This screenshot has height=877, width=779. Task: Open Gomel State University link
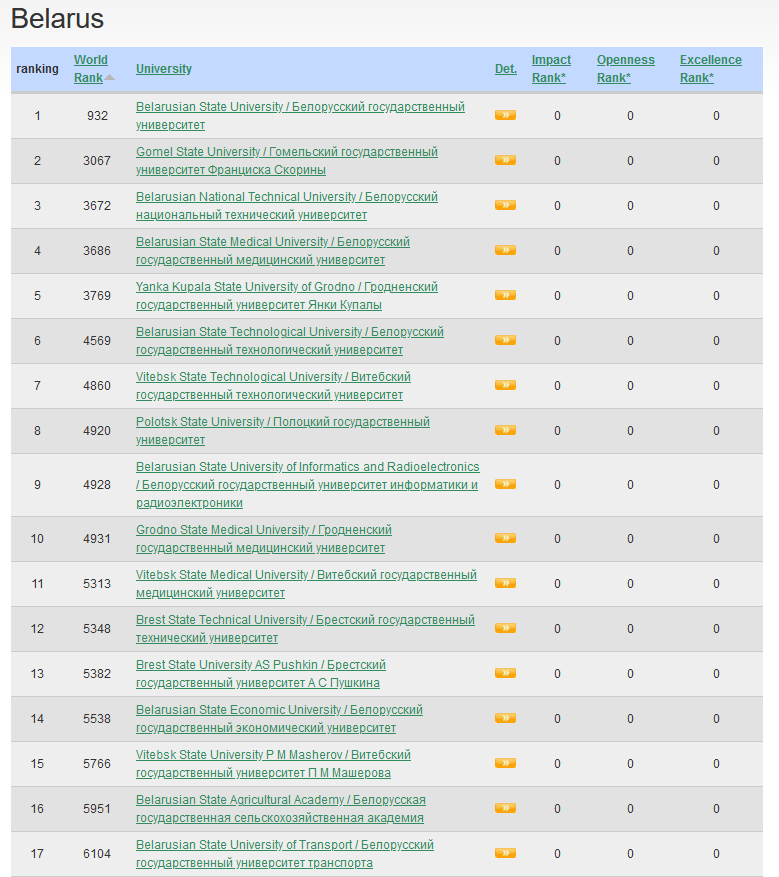(287, 161)
